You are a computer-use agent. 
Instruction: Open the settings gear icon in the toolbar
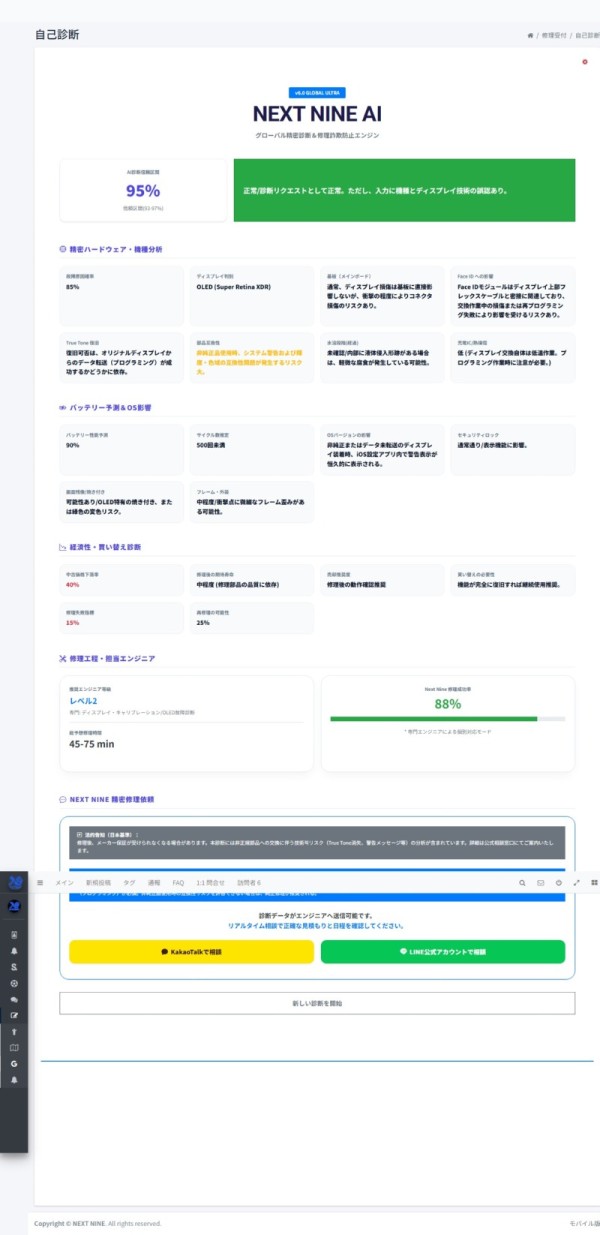[x=559, y=883]
